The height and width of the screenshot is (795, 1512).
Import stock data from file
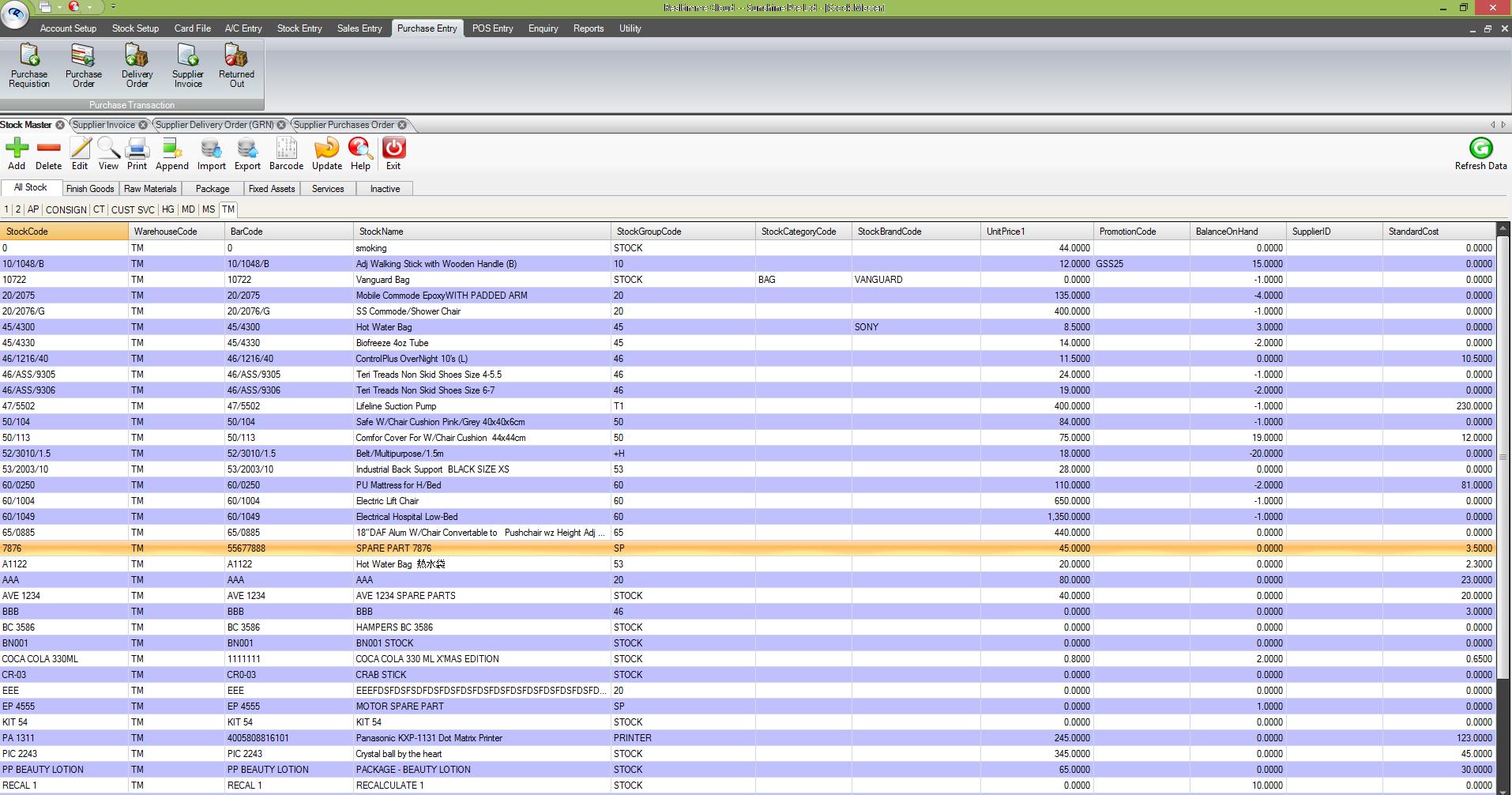pyautogui.click(x=211, y=153)
